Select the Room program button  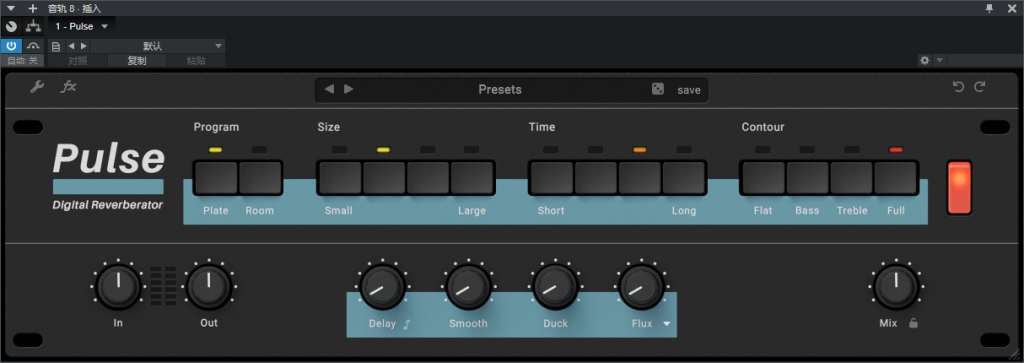(260, 178)
